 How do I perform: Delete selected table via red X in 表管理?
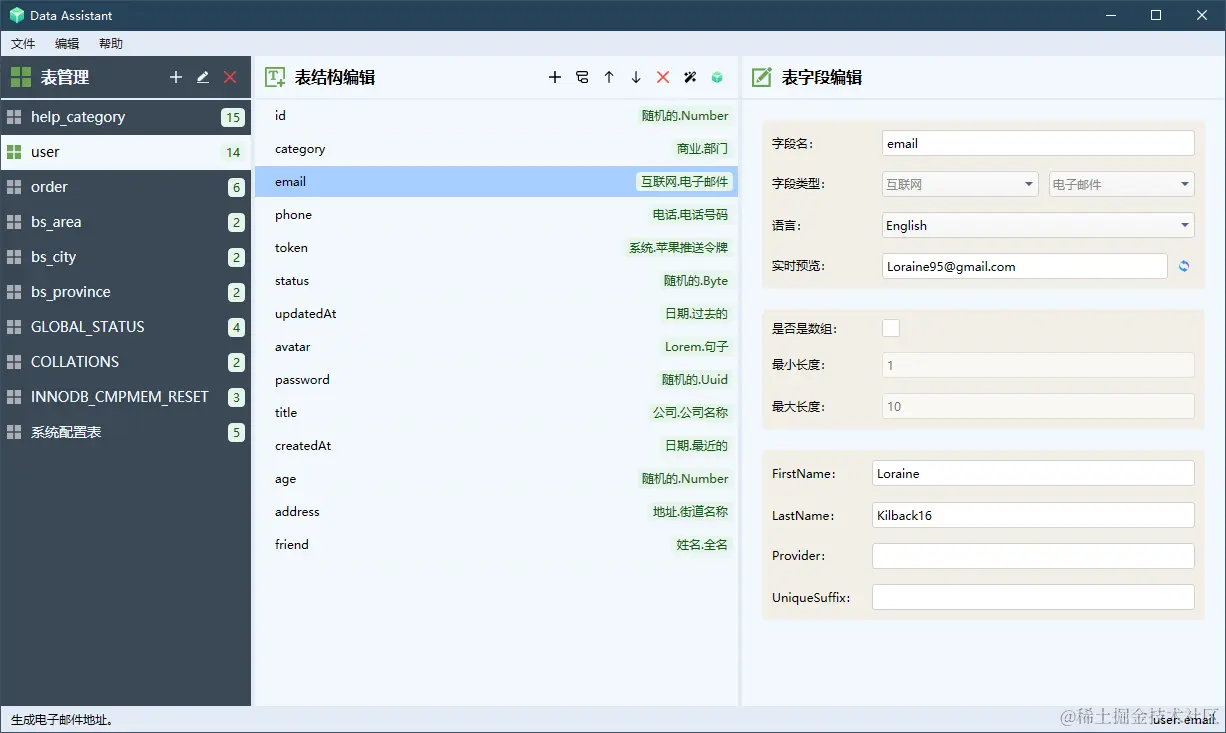(x=230, y=77)
